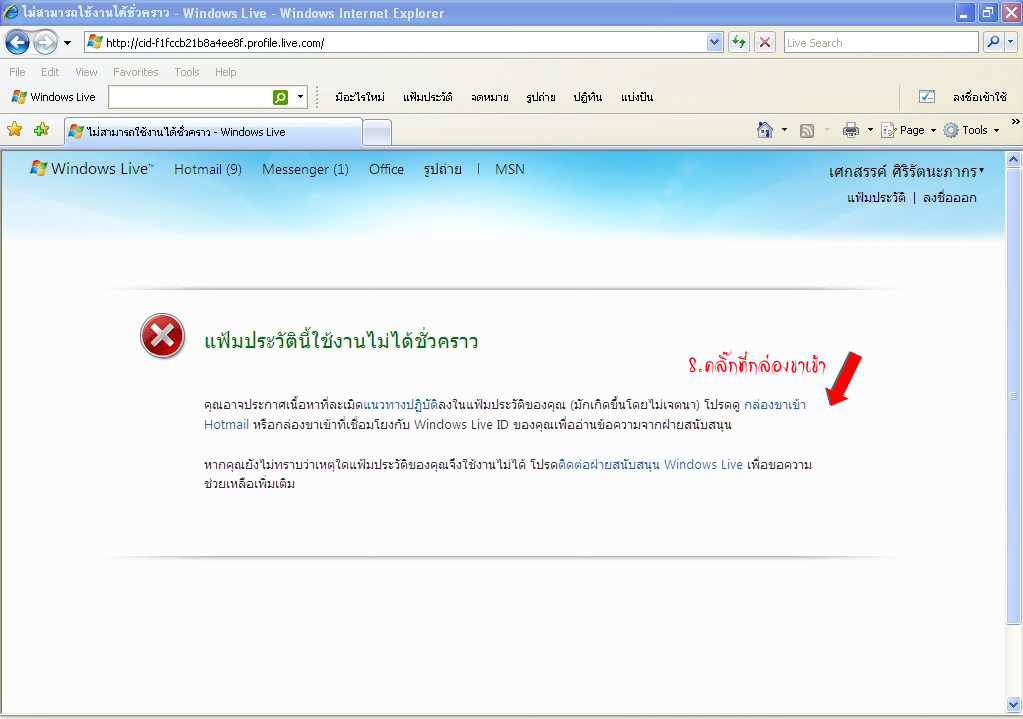This screenshot has height=719, width=1023.
Task: Click the Live Search input box
Action: tap(881, 43)
